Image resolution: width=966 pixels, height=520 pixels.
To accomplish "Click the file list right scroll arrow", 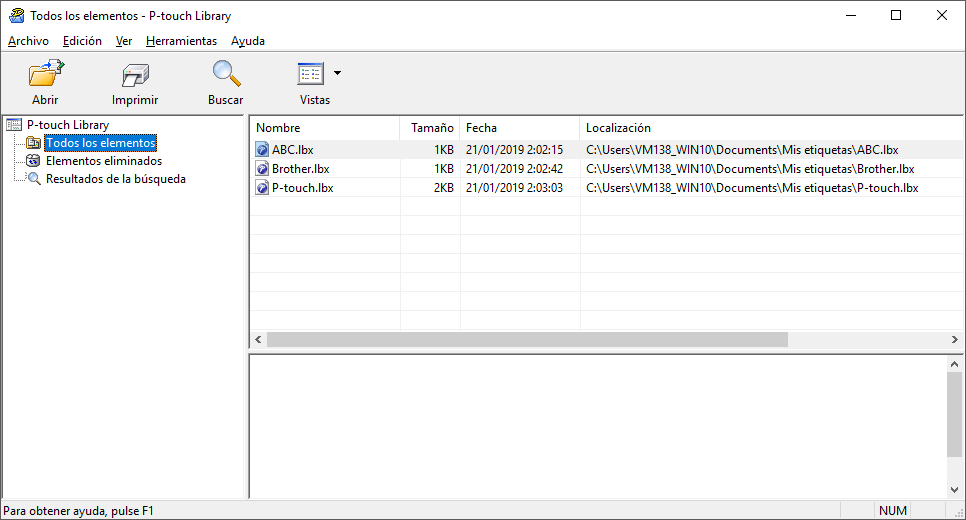I will 954,339.
